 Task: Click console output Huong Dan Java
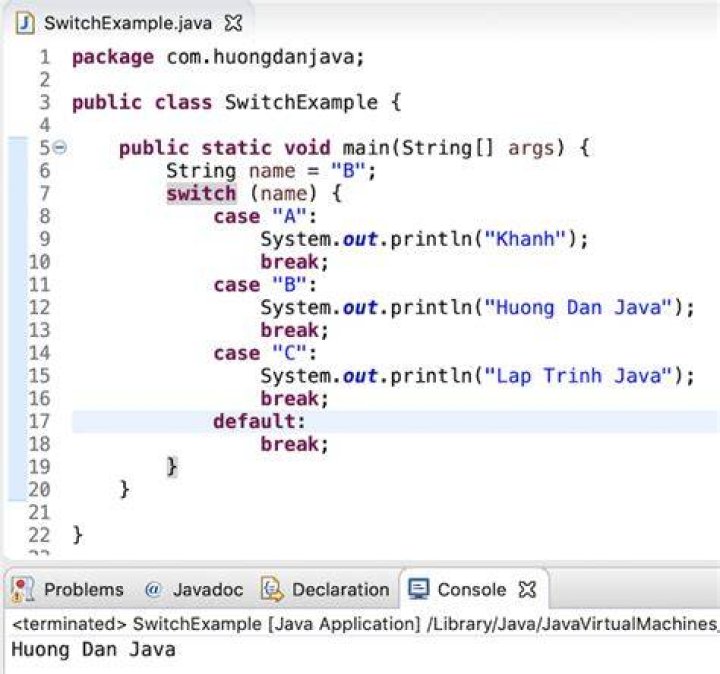[93, 650]
